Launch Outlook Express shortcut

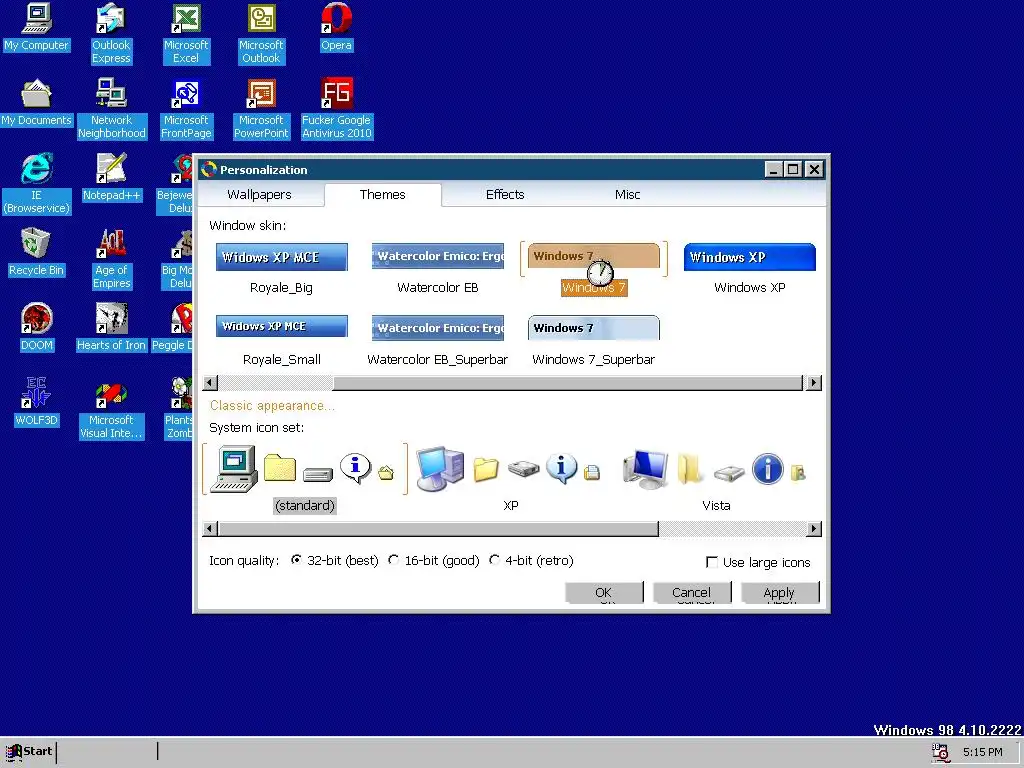coord(111,34)
